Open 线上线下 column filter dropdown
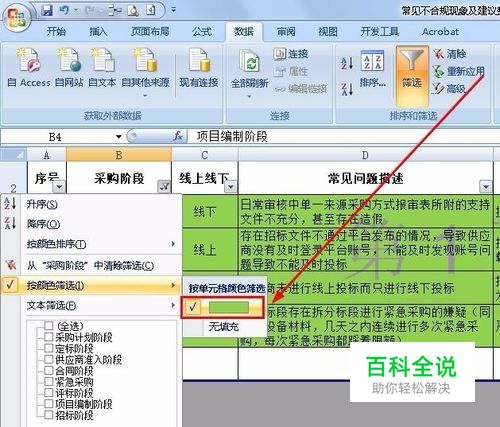The width and height of the screenshot is (500, 427). pyautogui.click(x=231, y=187)
